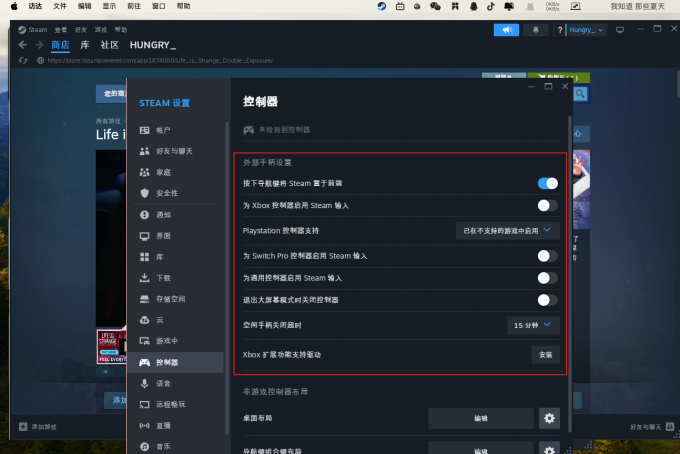Click TikTok icon in macOS menu bar
The width and height of the screenshot is (680, 454).
pos(490,6)
